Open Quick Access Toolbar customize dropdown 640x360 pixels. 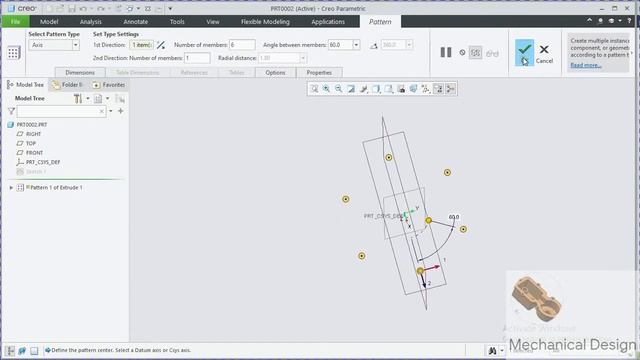pyautogui.click(x=170, y=9)
